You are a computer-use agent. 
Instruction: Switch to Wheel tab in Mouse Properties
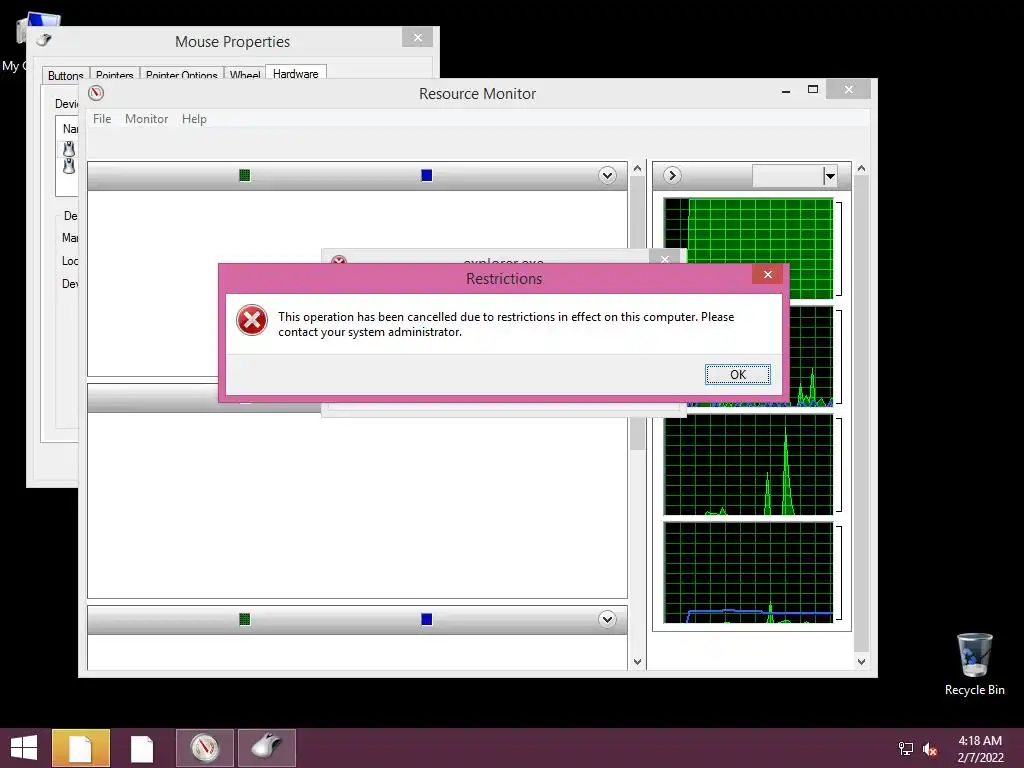pyautogui.click(x=245, y=75)
